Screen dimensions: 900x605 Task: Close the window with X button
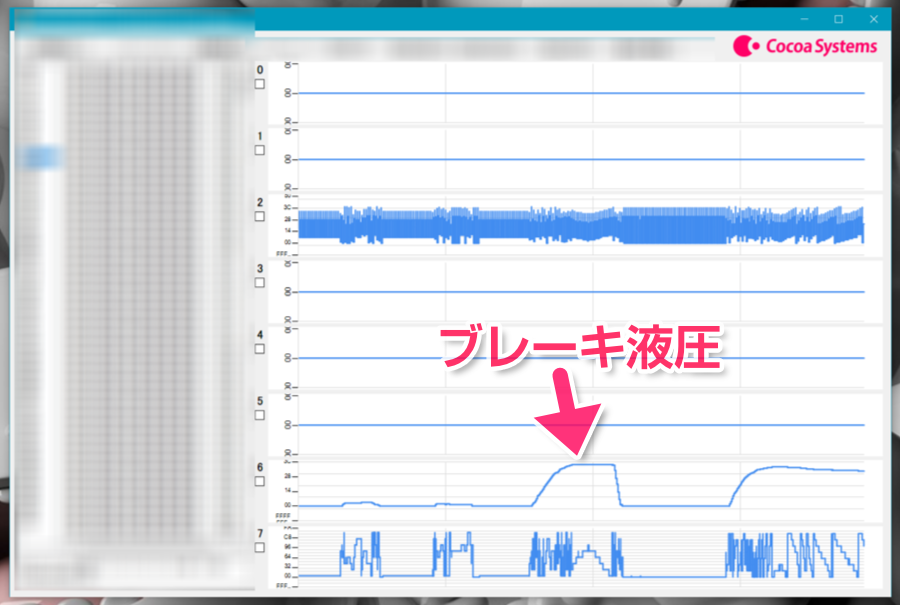point(873,19)
